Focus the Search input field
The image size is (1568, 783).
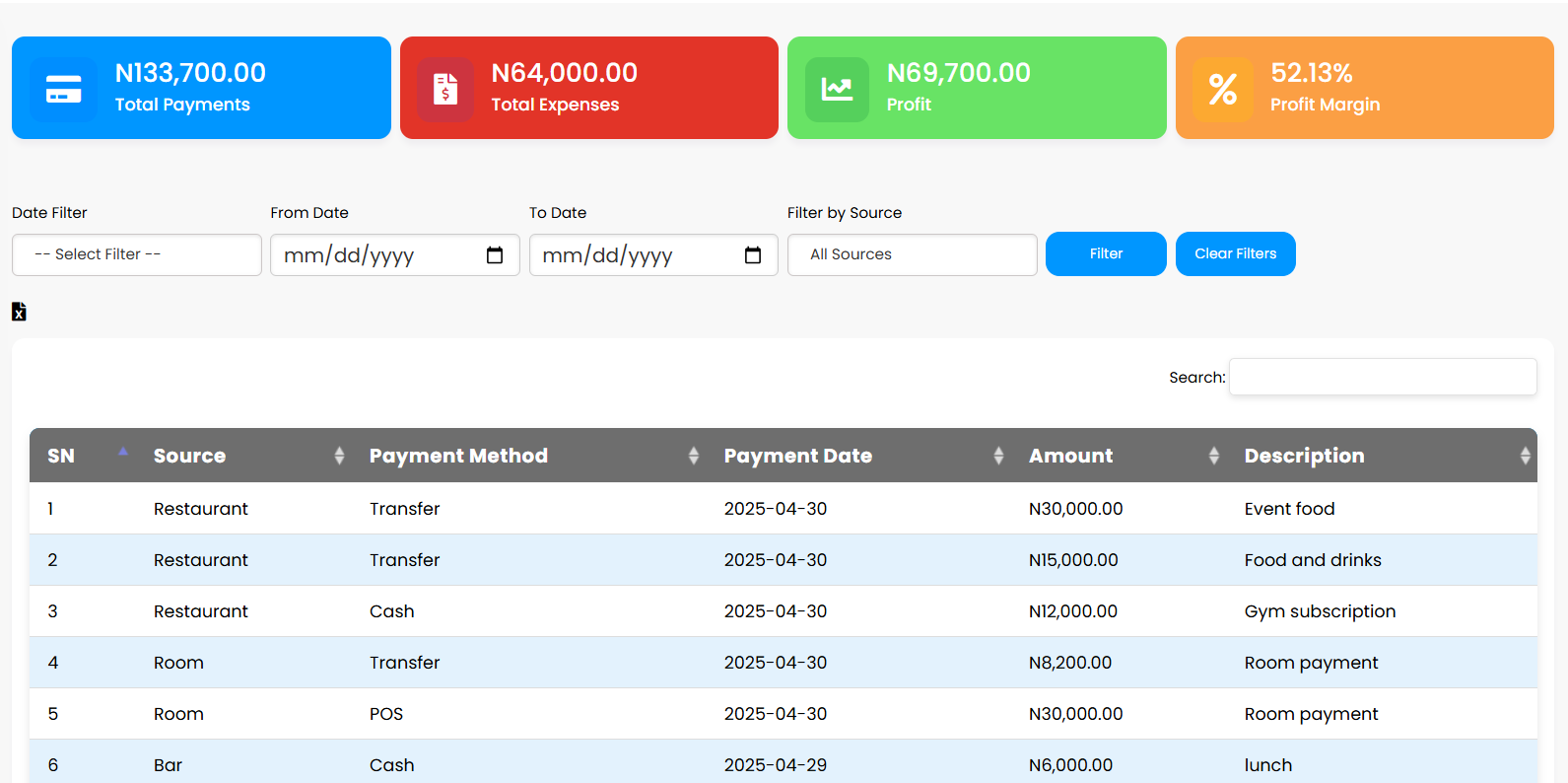[x=1383, y=377]
